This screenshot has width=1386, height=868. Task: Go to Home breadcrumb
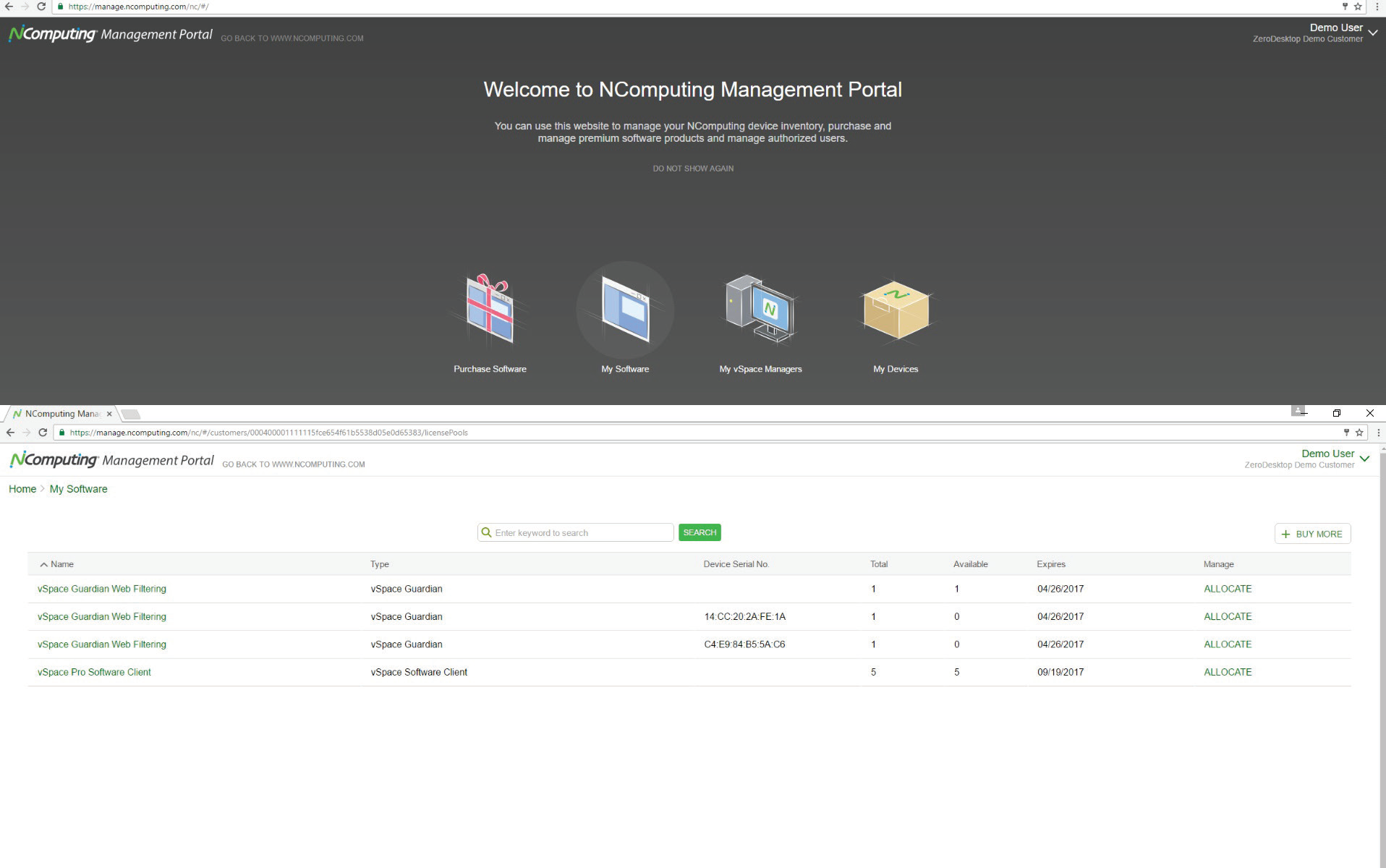coord(22,489)
